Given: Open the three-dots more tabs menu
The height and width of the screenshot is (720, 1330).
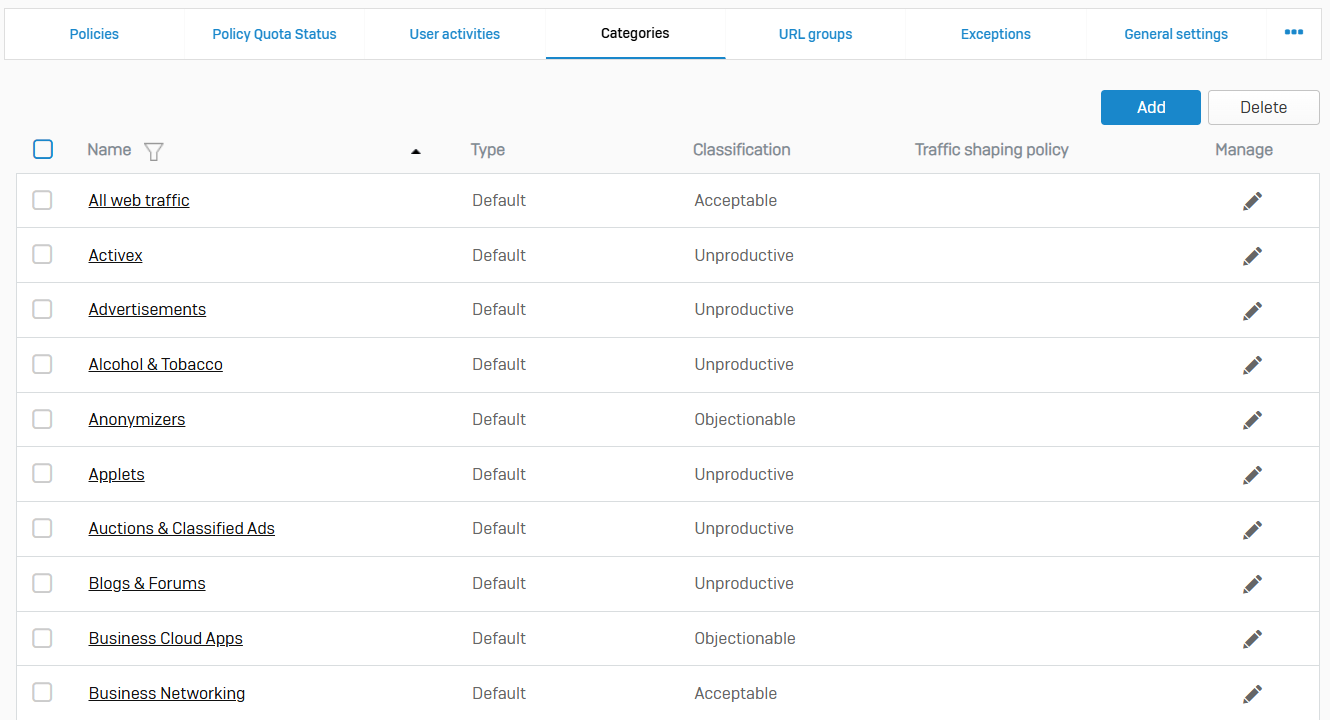Looking at the screenshot, I should pos(1293,33).
